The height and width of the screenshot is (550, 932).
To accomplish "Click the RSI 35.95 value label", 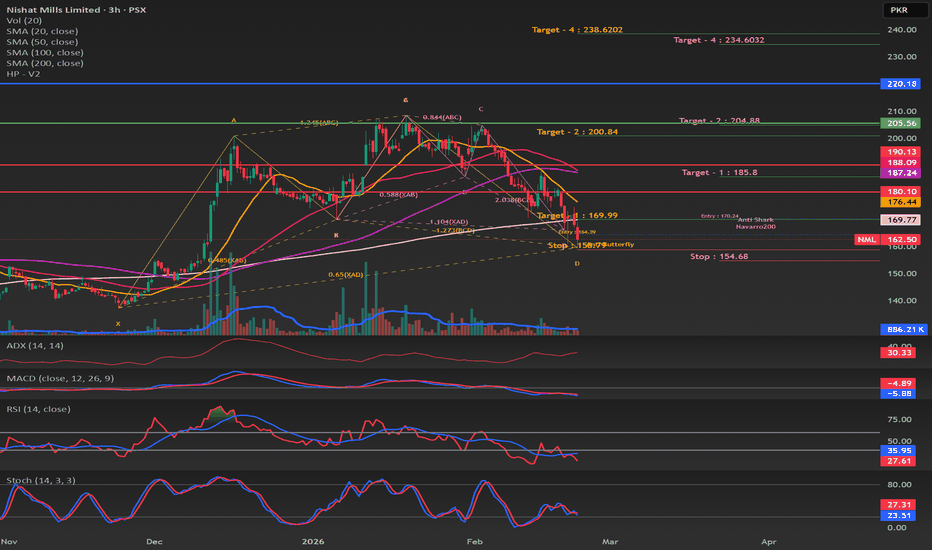I will 898,451.
